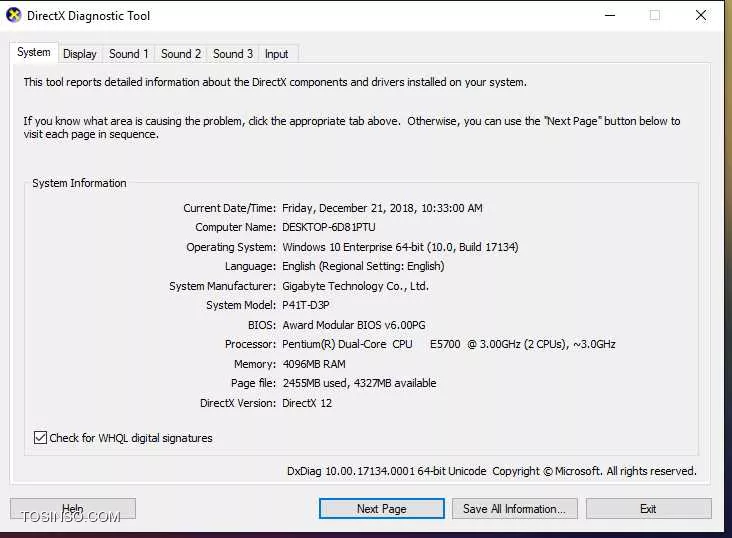Image resolution: width=732 pixels, height=538 pixels.
Task: Click the System Manufacturer label
Action: [x=222, y=286]
